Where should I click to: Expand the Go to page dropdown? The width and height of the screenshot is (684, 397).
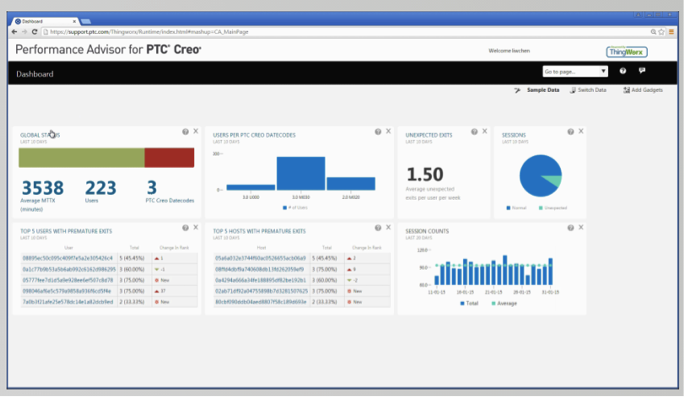point(575,72)
